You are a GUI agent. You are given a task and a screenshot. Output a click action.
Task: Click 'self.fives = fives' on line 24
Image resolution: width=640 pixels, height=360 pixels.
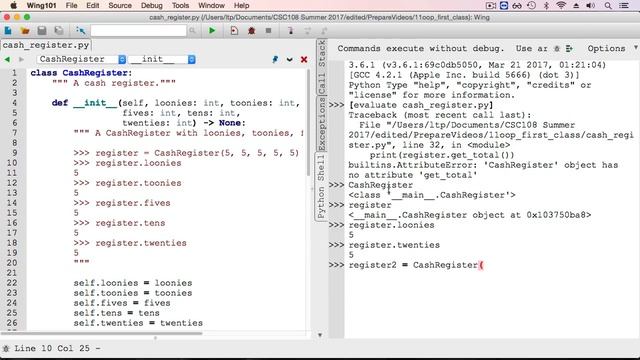click(x=122, y=303)
